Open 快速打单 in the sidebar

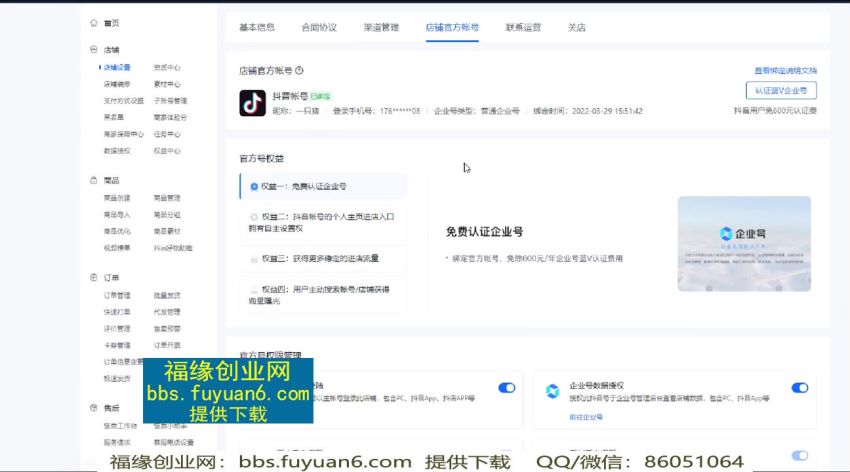tap(117, 312)
